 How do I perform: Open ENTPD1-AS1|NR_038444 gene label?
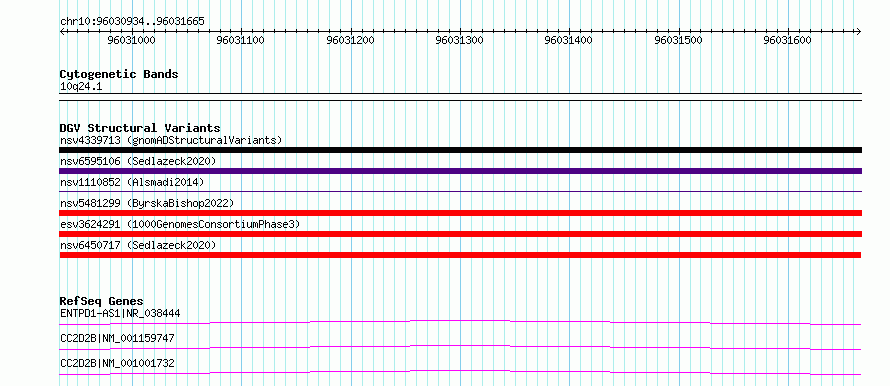tap(120, 313)
